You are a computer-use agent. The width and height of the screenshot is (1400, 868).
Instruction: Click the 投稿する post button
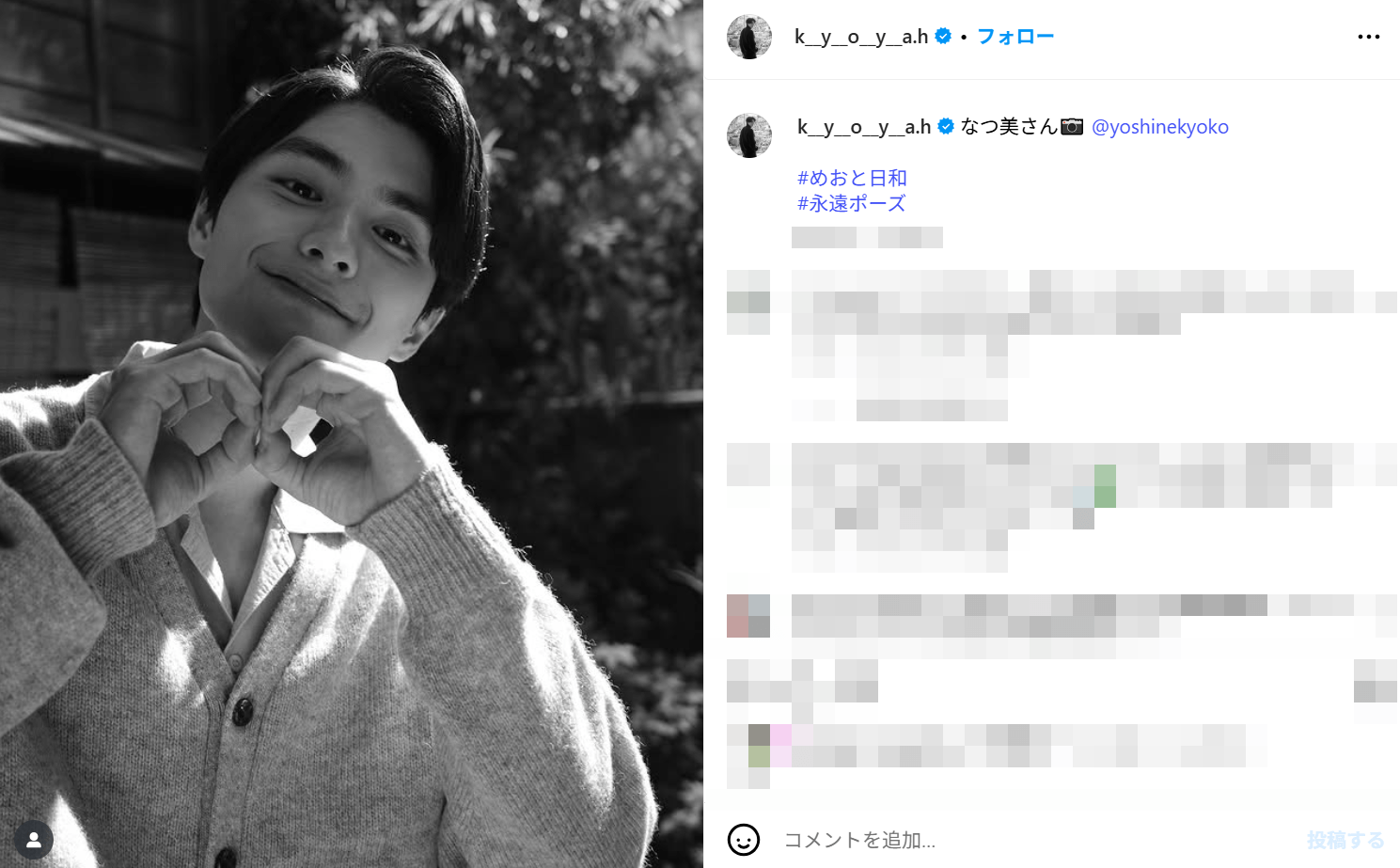pyautogui.click(x=1345, y=840)
